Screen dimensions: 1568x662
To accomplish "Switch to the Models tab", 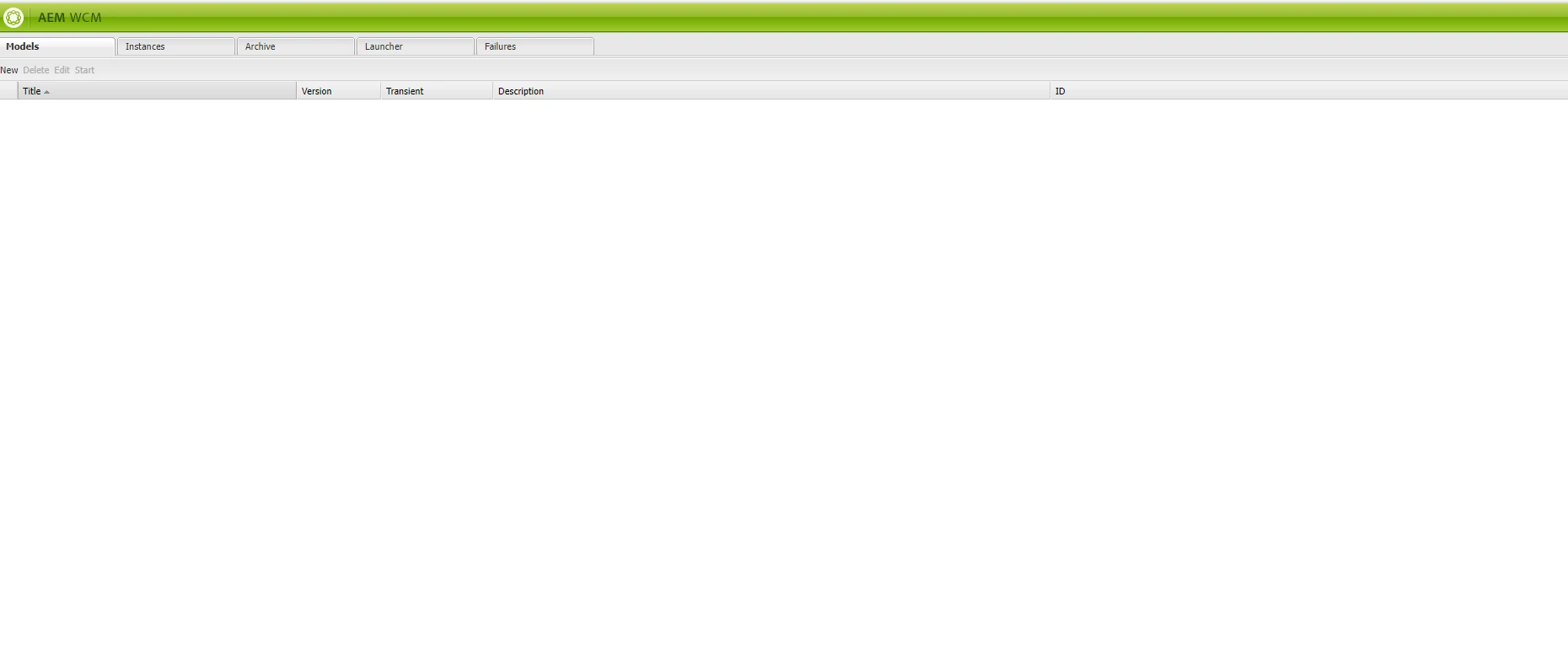I will (57, 46).
